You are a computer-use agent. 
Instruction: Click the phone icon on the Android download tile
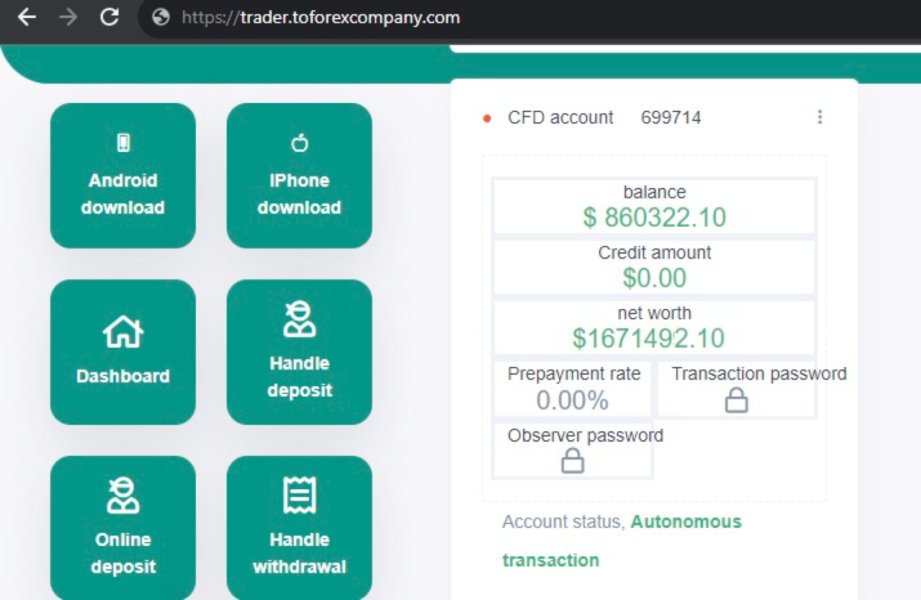point(123,143)
